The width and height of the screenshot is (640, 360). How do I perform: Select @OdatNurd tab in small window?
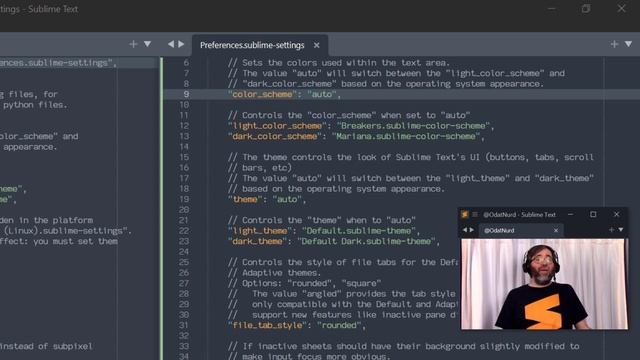[x=521, y=230]
